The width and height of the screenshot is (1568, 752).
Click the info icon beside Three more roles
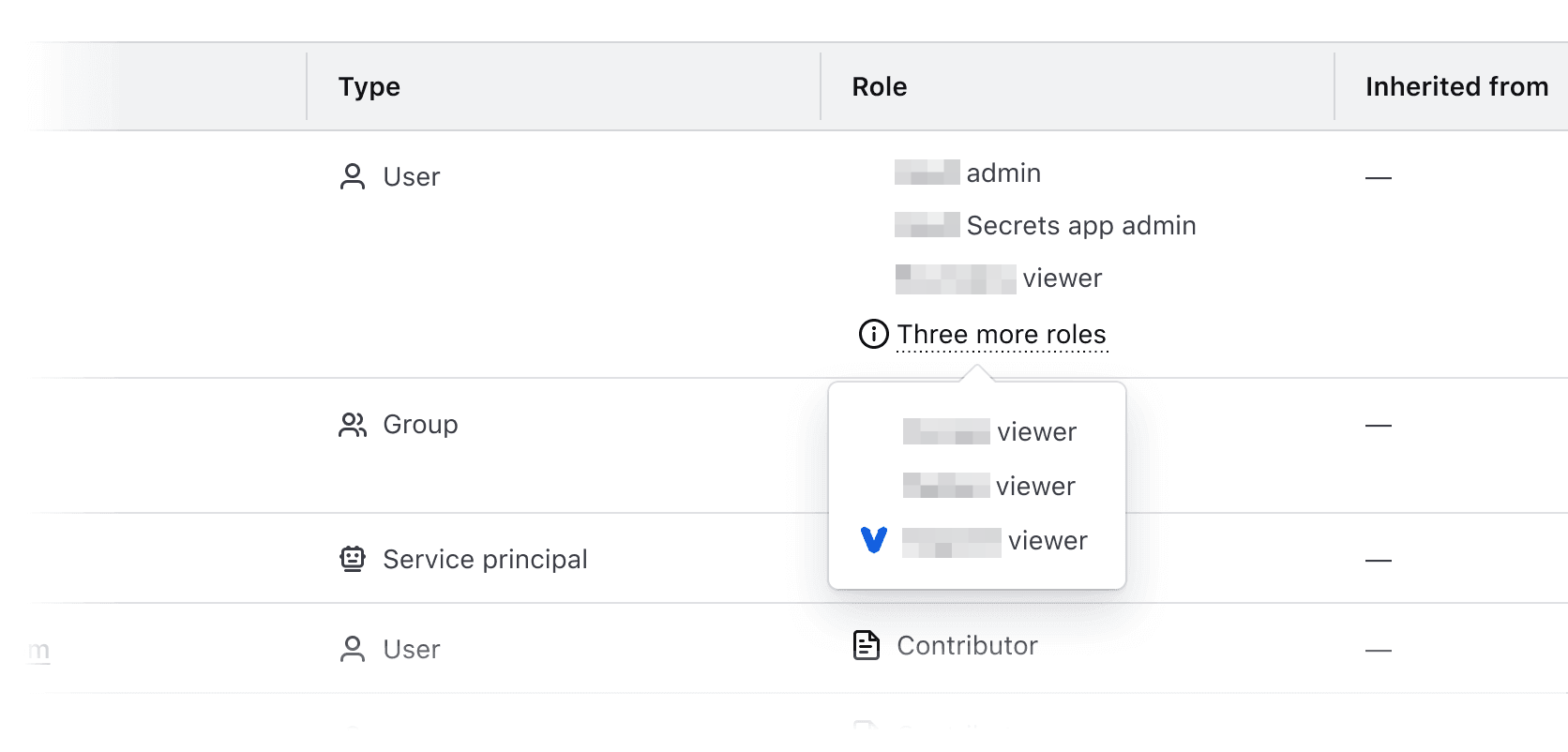click(873, 334)
